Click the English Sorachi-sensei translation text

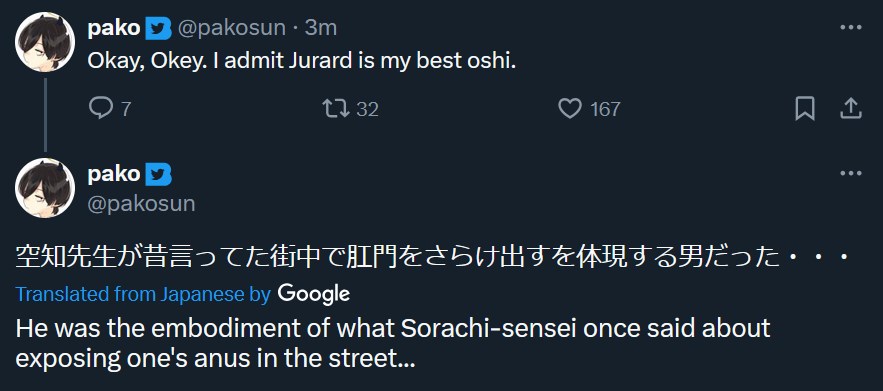(x=393, y=343)
